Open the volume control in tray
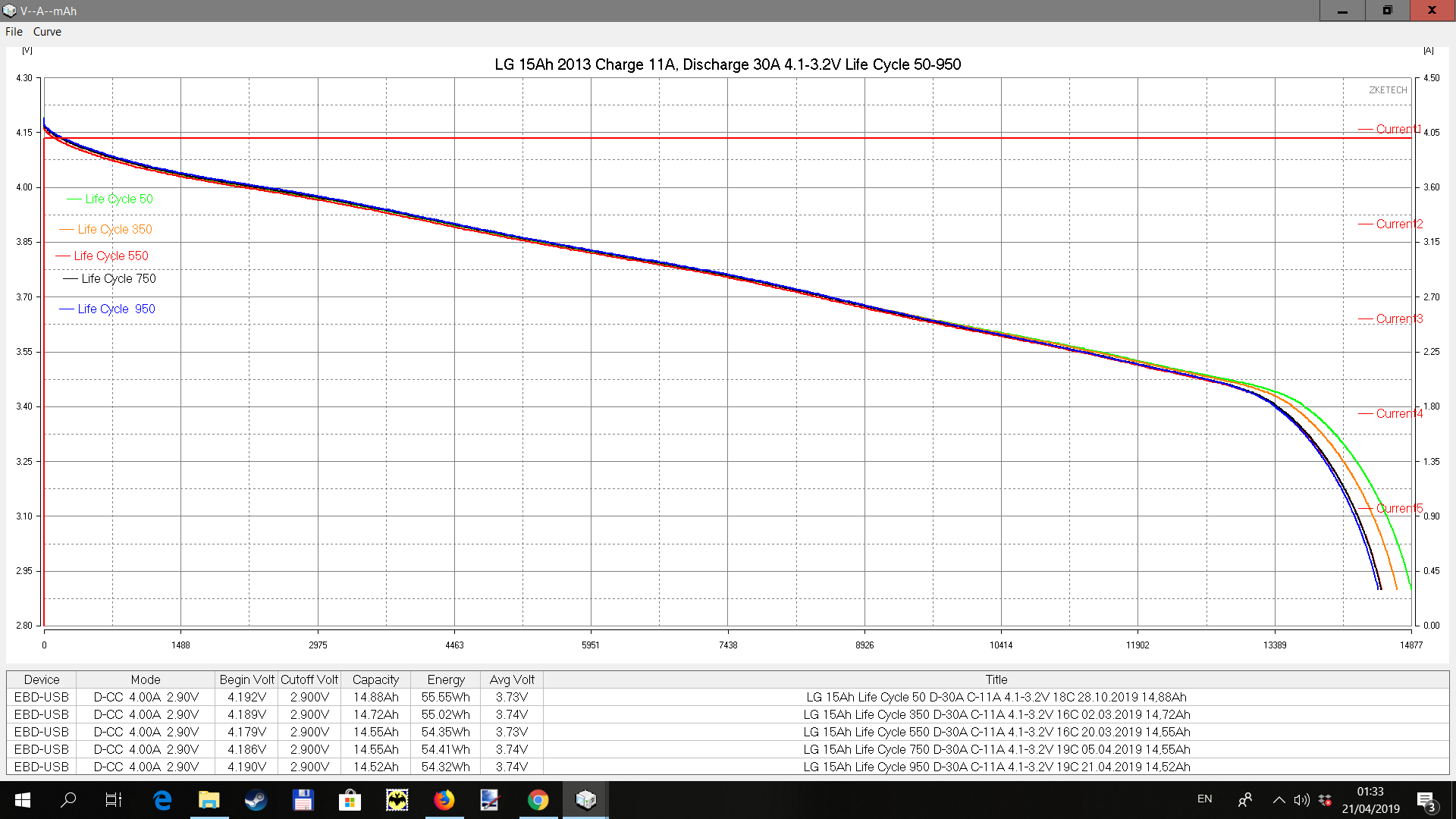Screen dimensions: 1456x819 pyautogui.click(x=1301, y=799)
